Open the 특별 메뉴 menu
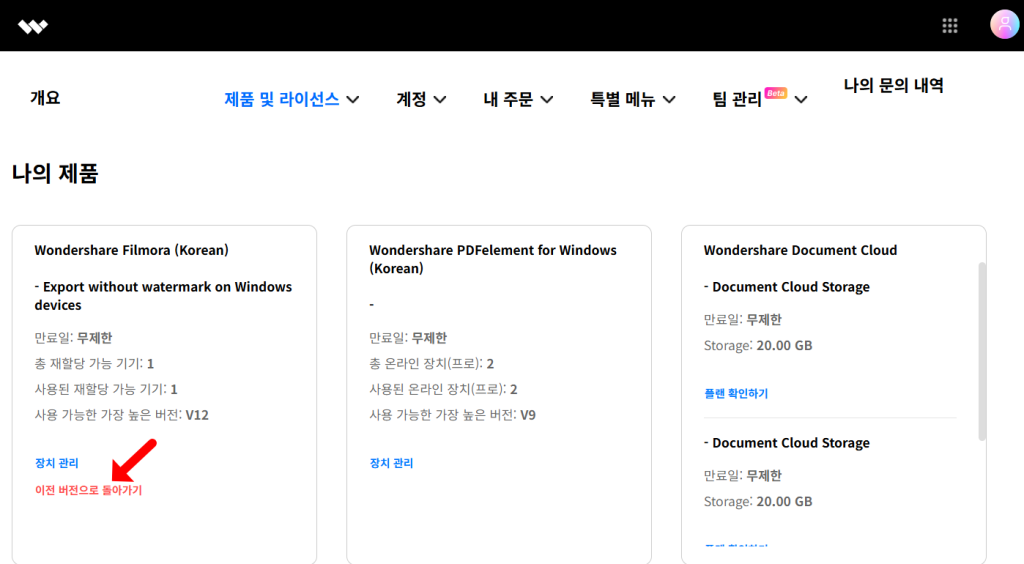 (622, 99)
